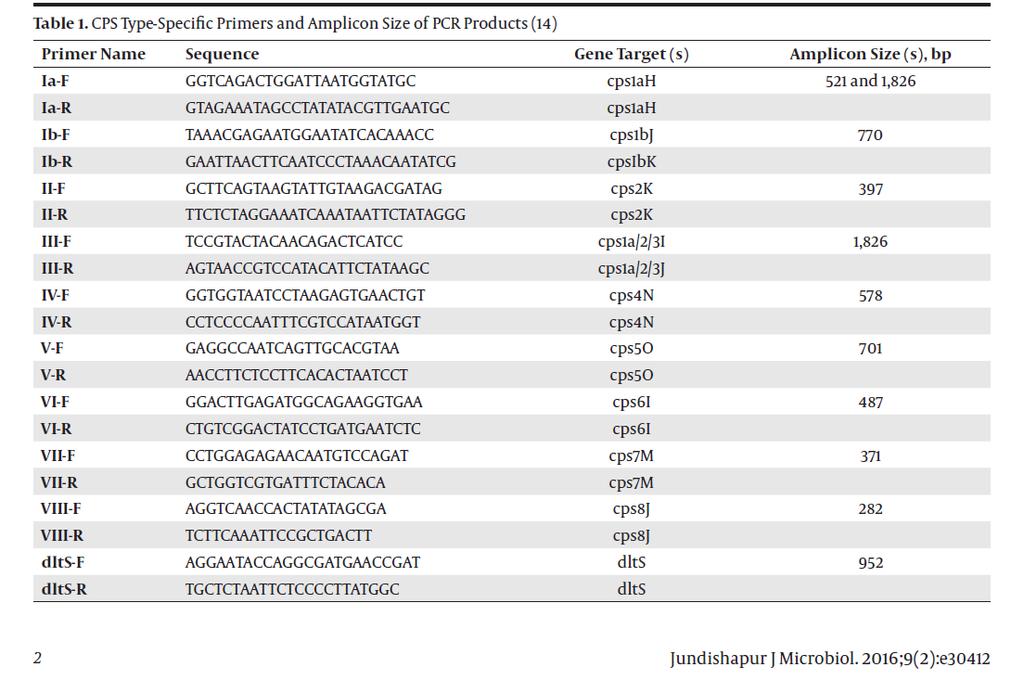Click primer name 'Ib-F'

[x=56, y=135]
